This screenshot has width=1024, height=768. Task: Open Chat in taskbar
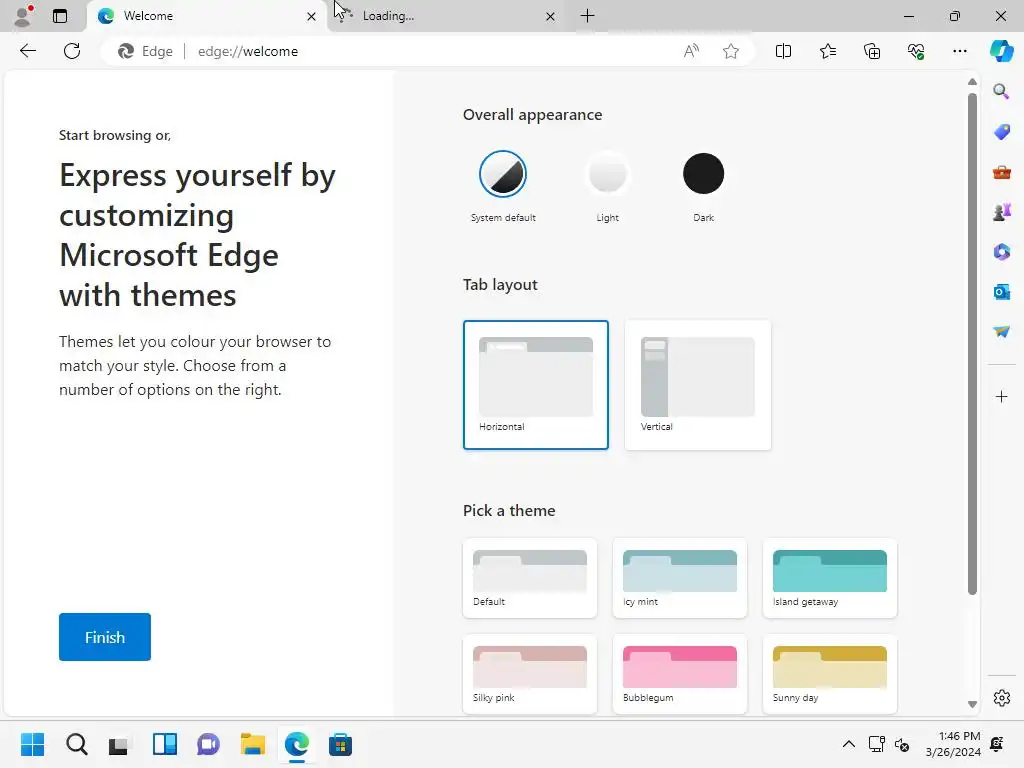click(x=208, y=744)
